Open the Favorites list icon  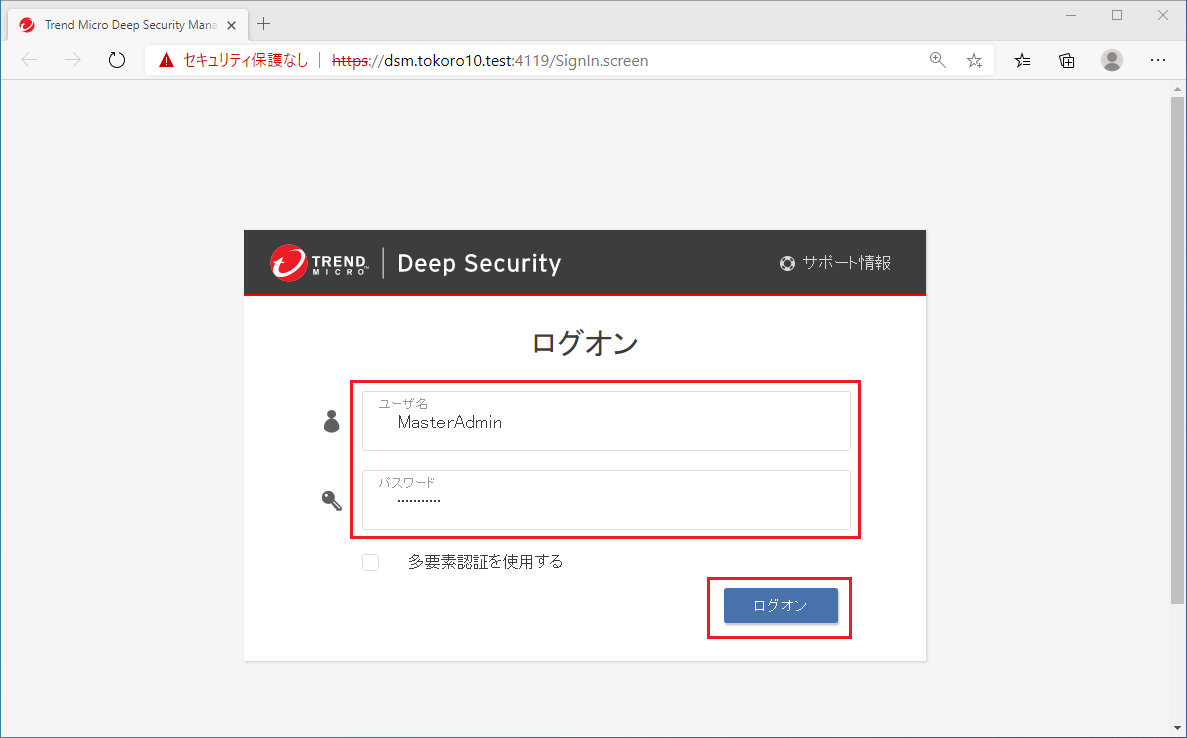tap(1022, 61)
